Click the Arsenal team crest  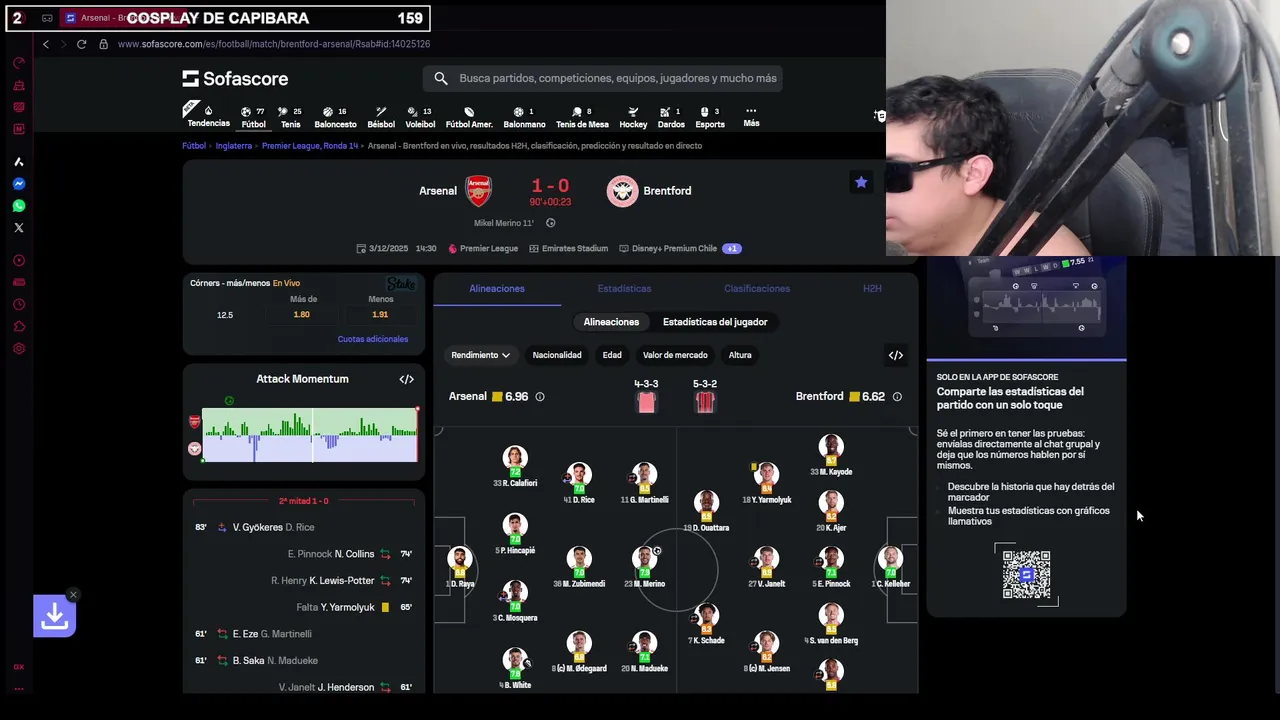[x=479, y=190]
